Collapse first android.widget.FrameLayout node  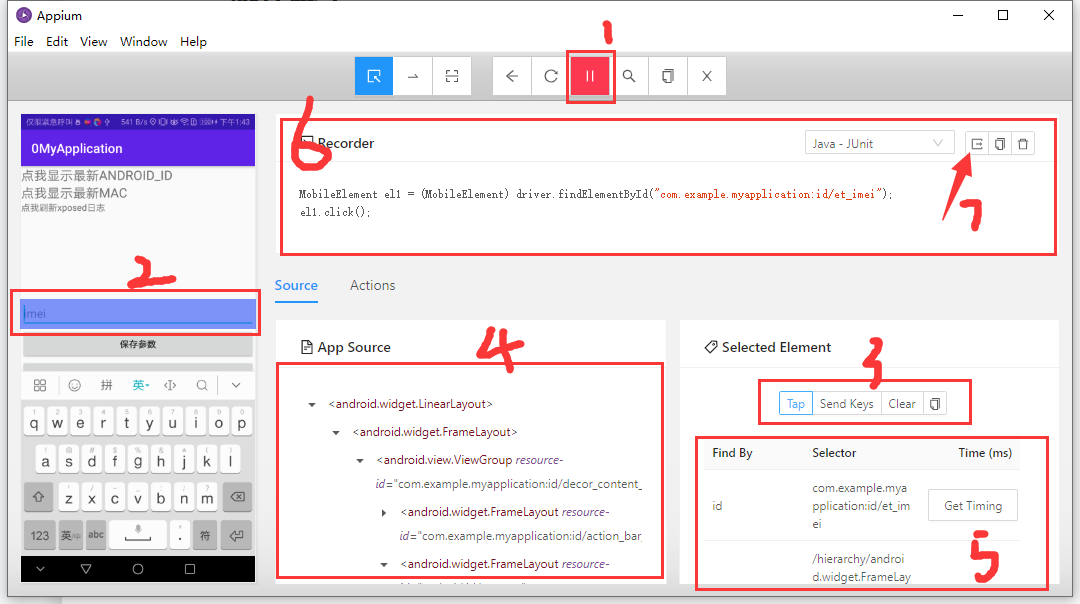tap(336, 433)
